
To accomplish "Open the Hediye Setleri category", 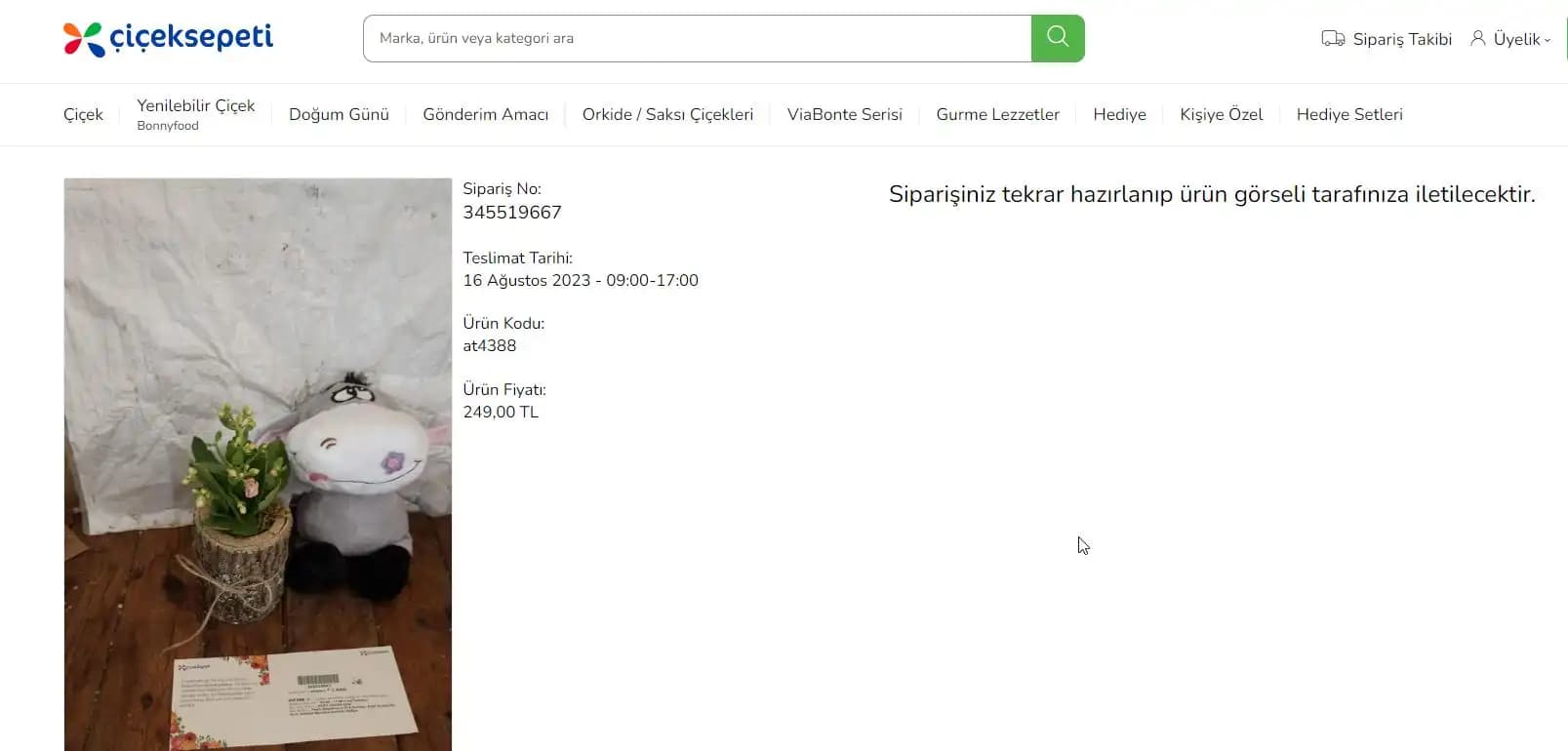I will [1349, 114].
